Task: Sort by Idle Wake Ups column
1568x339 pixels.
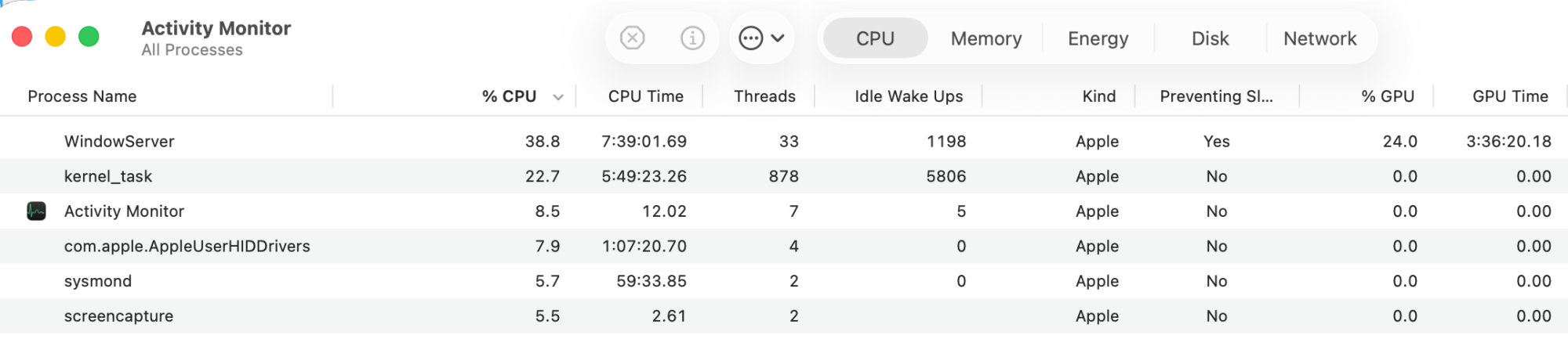Action: [x=908, y=96]
